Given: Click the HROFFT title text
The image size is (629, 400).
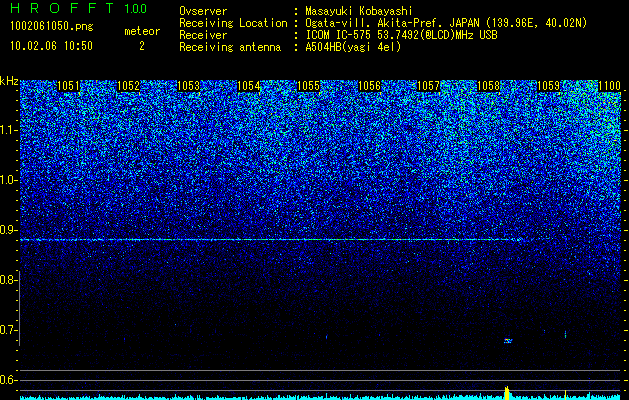Looking at the screenshot, I should (x=62, y=8).
